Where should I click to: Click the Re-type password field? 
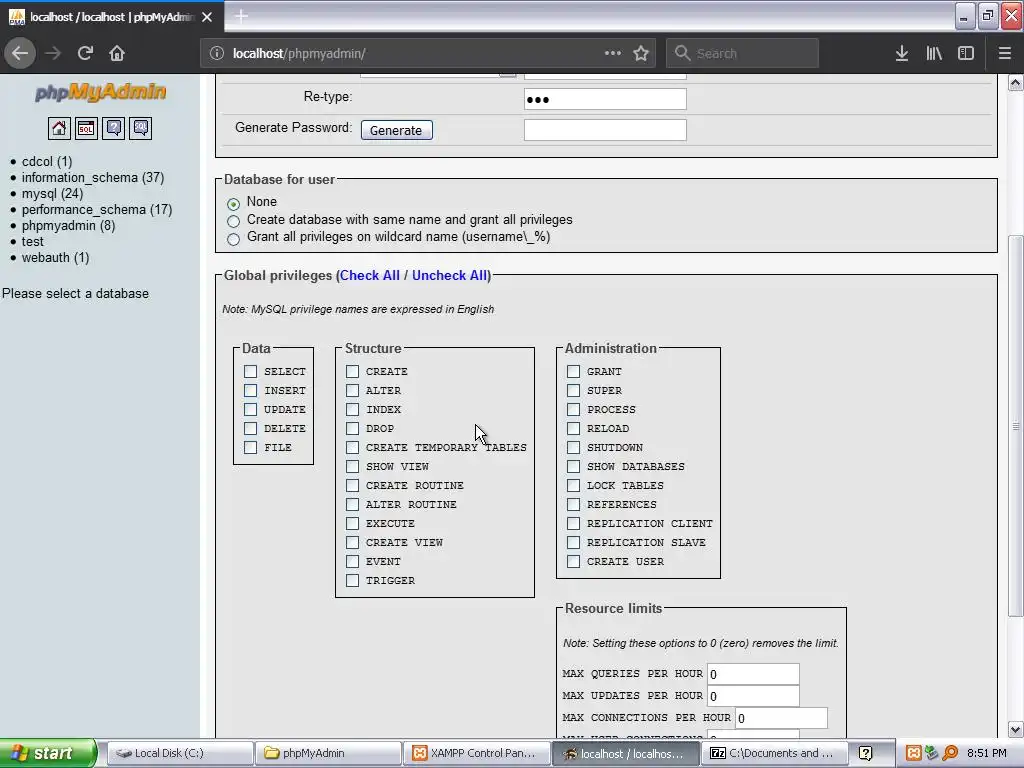coord(605,99)
